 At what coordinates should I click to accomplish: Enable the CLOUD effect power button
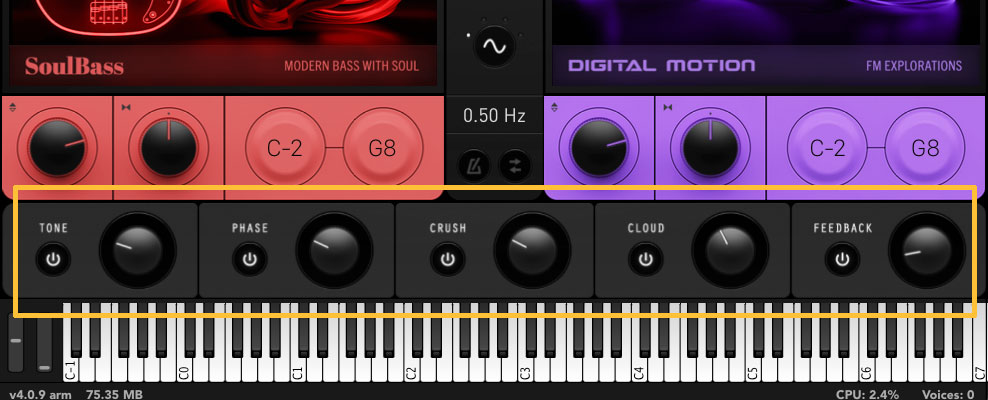[645, 259]
